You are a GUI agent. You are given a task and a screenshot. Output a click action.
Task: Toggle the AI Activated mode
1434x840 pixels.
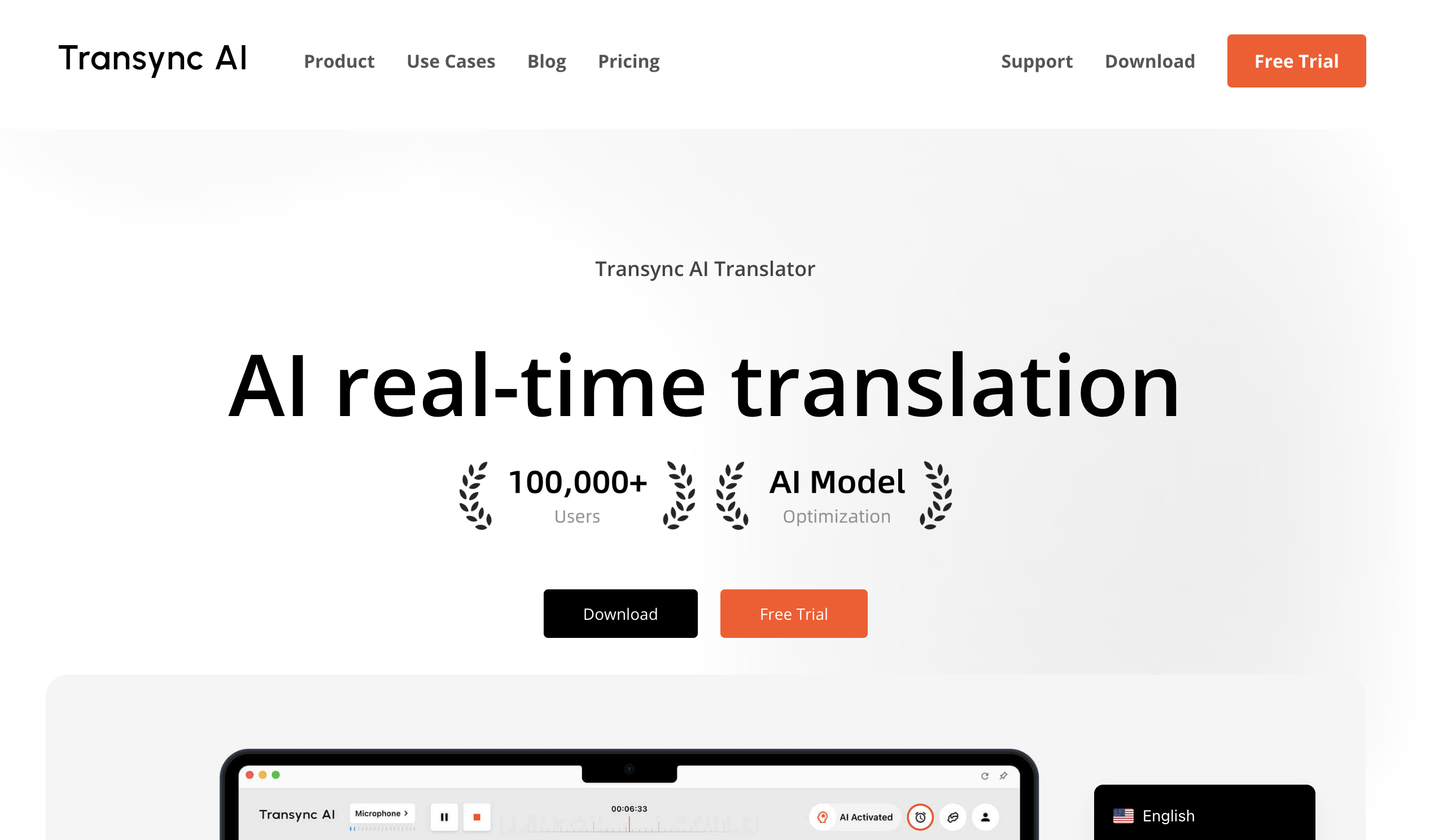click(854, 817)
